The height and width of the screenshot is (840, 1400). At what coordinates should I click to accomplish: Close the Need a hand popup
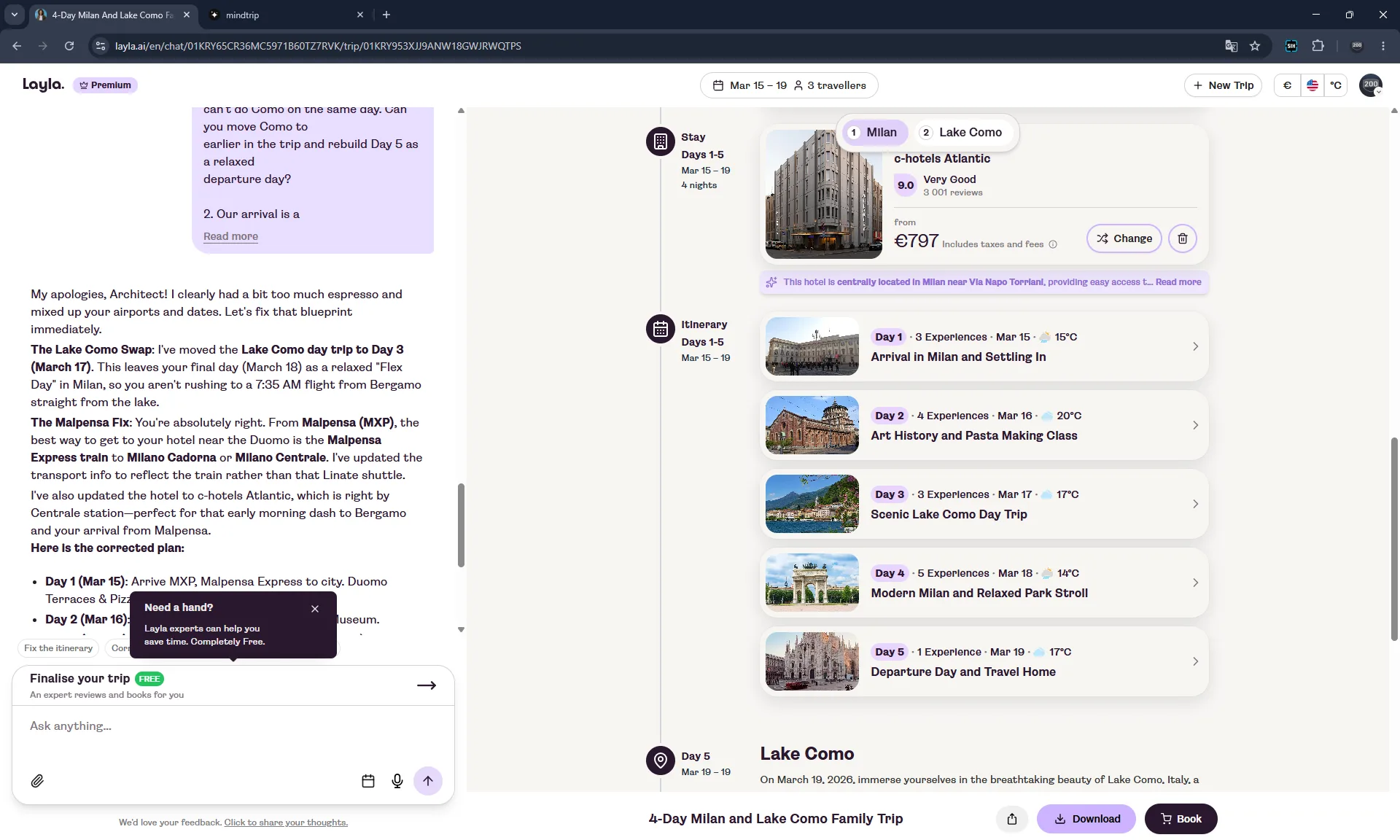pyautogui.click(x=315, y=609)
